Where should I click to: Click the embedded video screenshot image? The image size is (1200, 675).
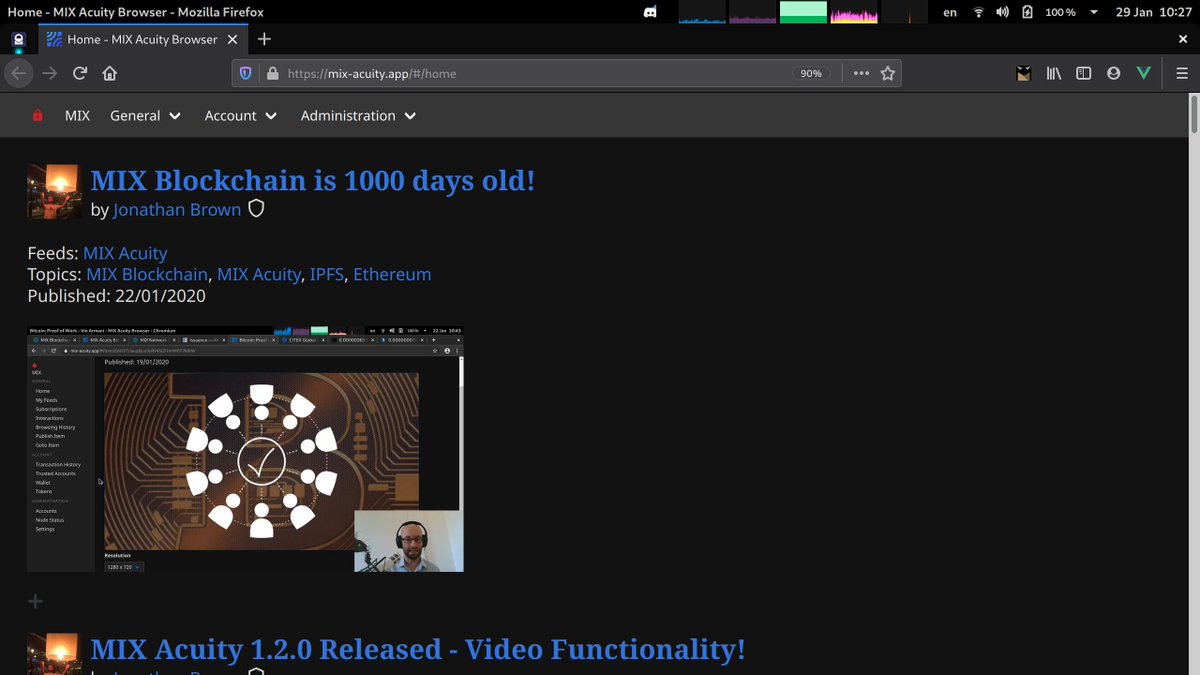245,448
